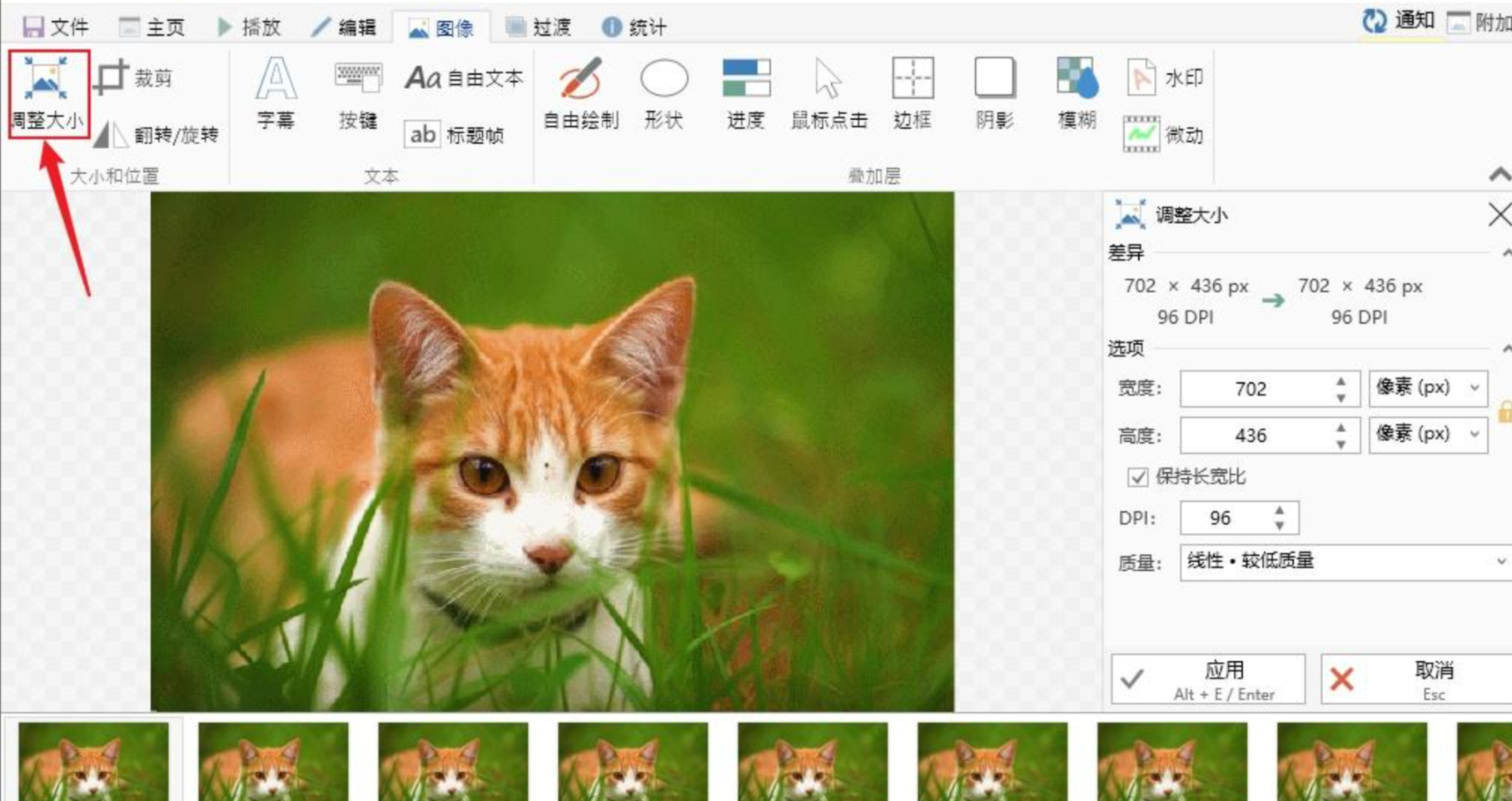Switch to the 图像 tab

[441, 27]
